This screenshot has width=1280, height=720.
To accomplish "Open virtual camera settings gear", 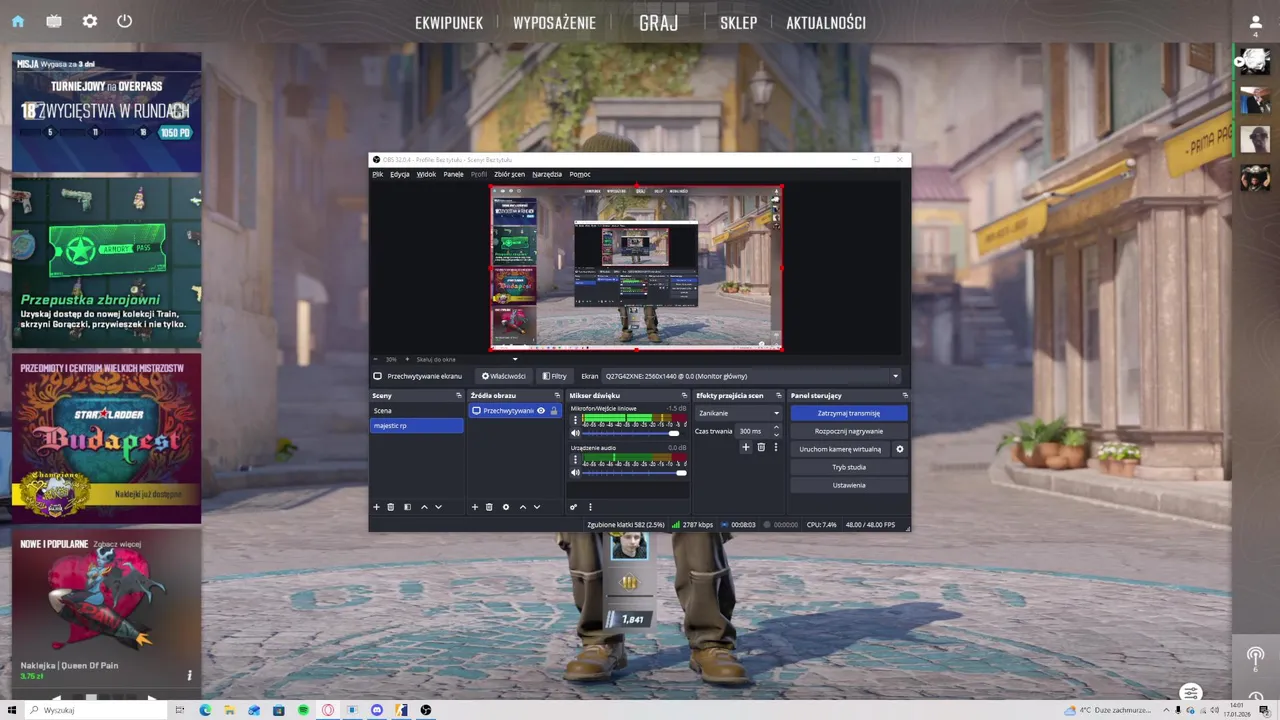I will (x=900, y=449).
